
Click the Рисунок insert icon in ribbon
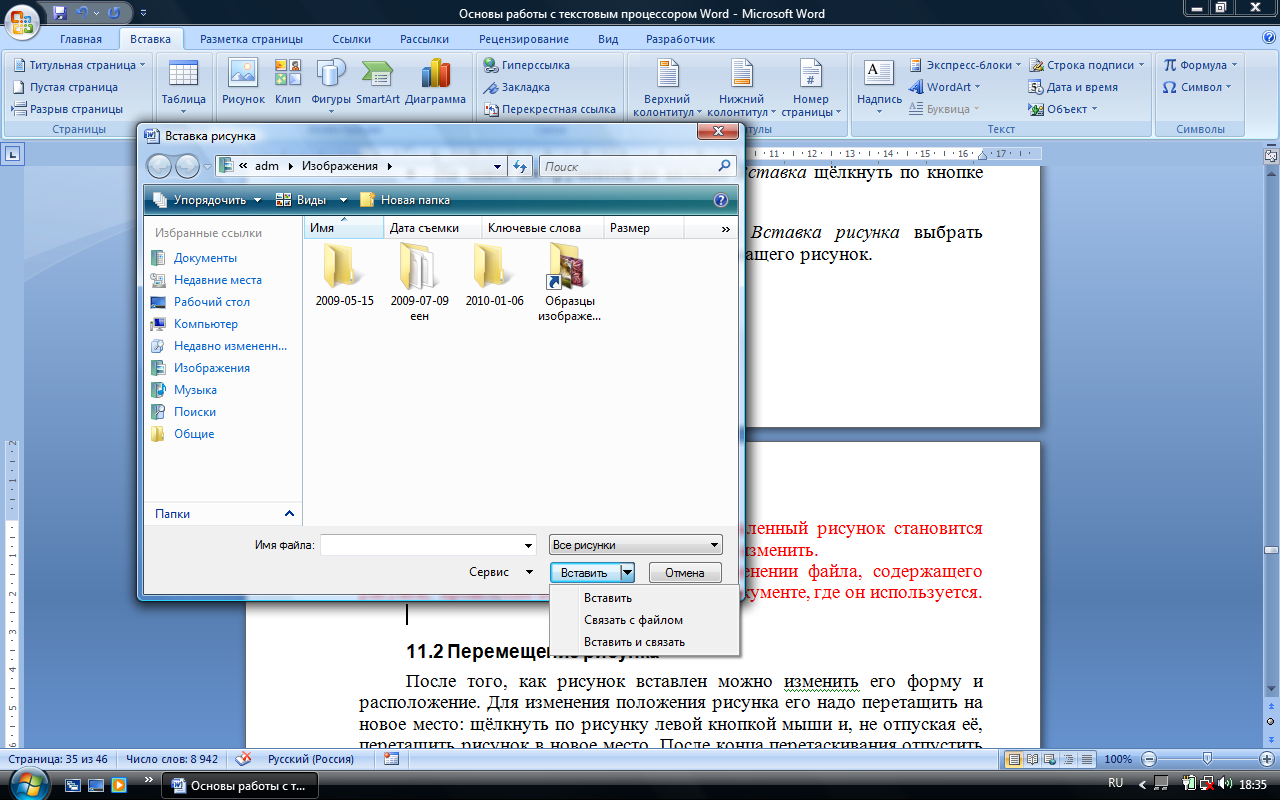243,82
